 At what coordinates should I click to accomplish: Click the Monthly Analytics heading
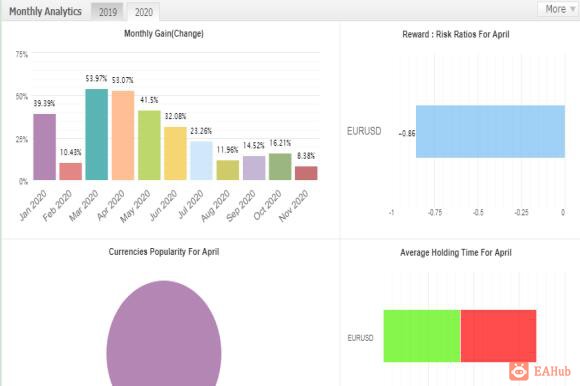pos(45,11)
